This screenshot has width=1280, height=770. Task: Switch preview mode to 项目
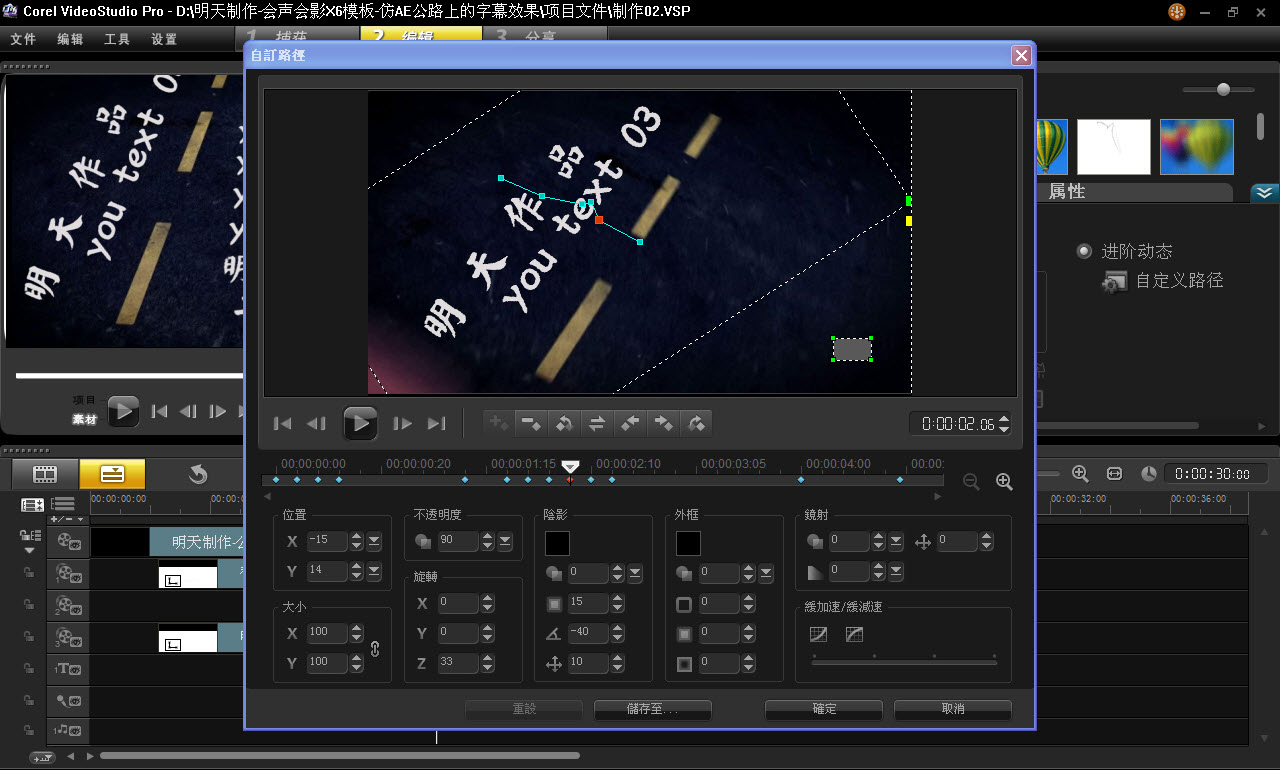pos(84,400)
